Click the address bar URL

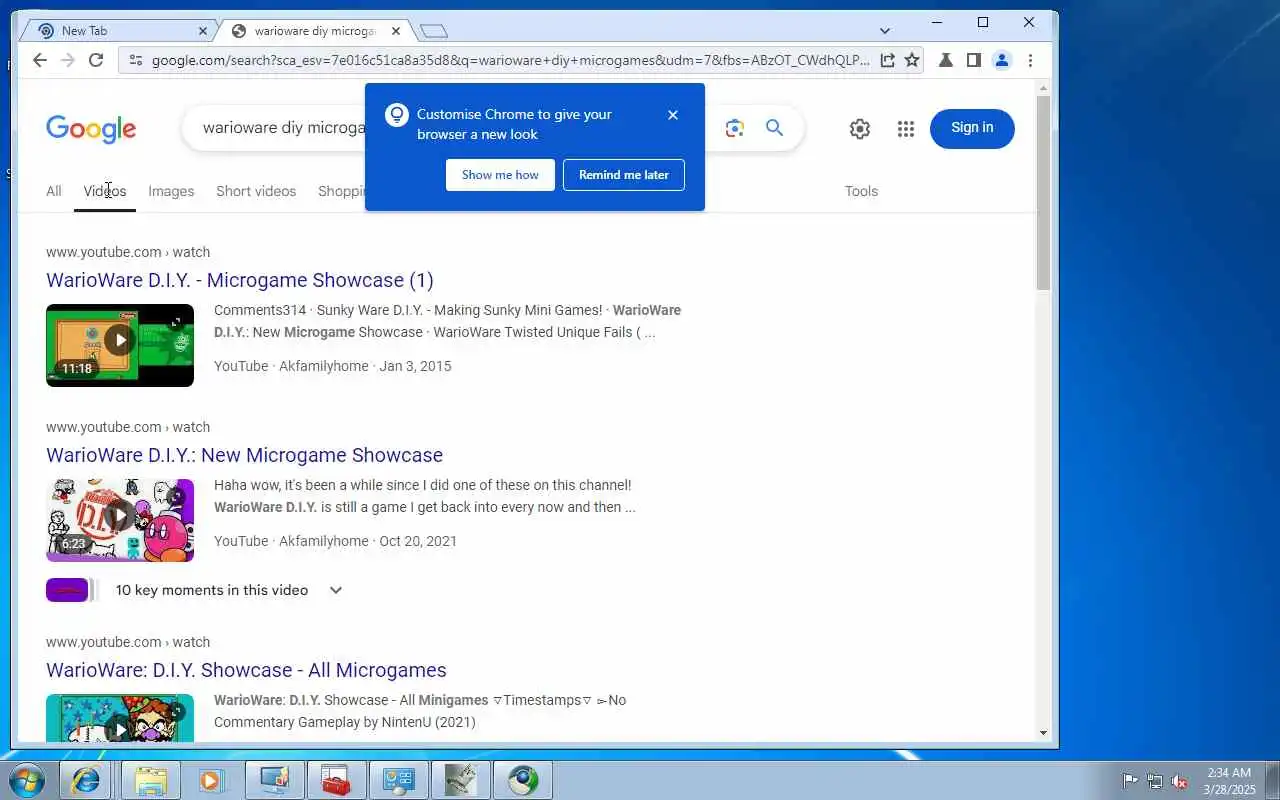pyautogui.click(x=510, y=60)
